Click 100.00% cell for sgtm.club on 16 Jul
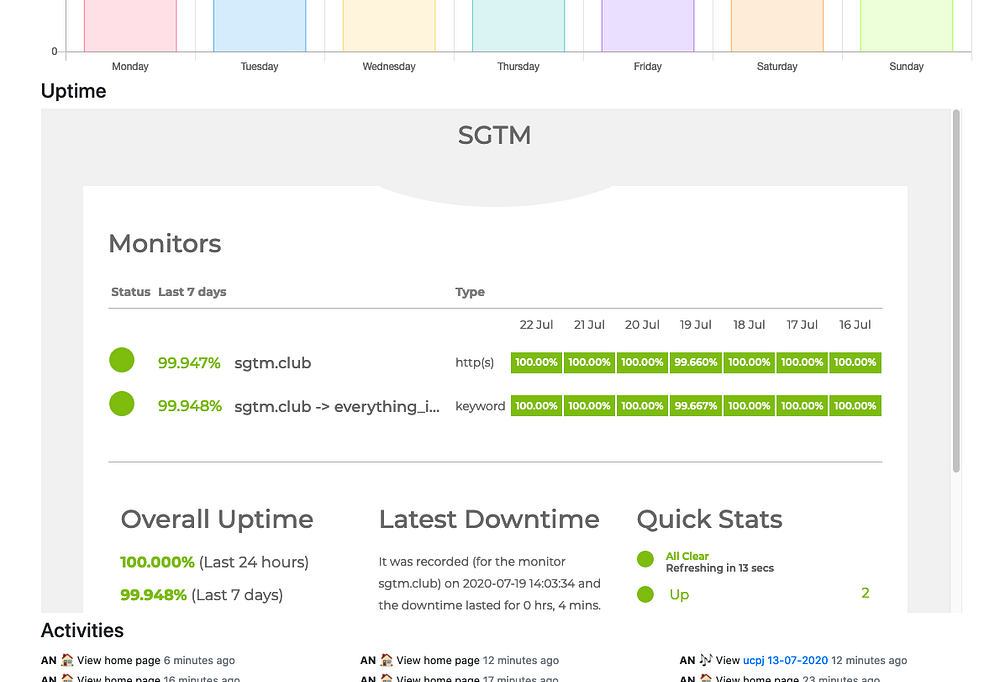 coord(855,362)
